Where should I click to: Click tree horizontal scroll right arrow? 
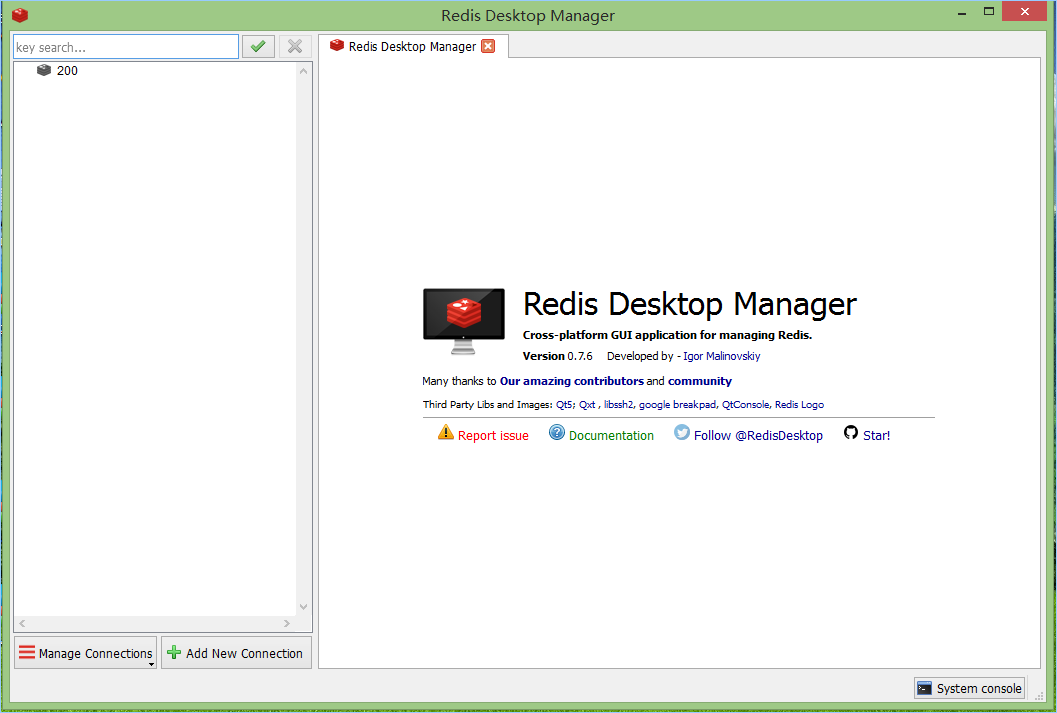[286, 623]
